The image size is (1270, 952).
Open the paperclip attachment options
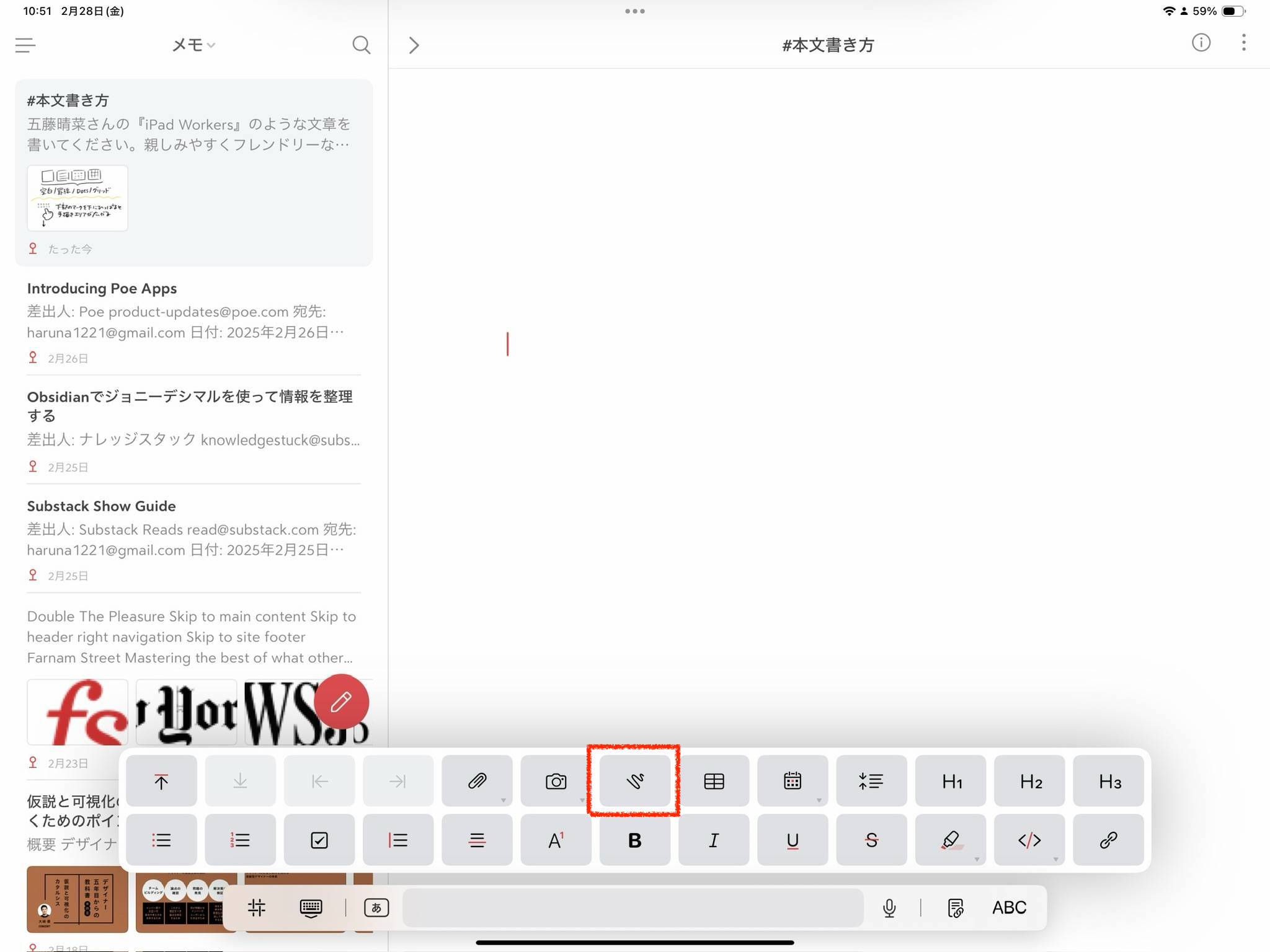click(477, 781)
